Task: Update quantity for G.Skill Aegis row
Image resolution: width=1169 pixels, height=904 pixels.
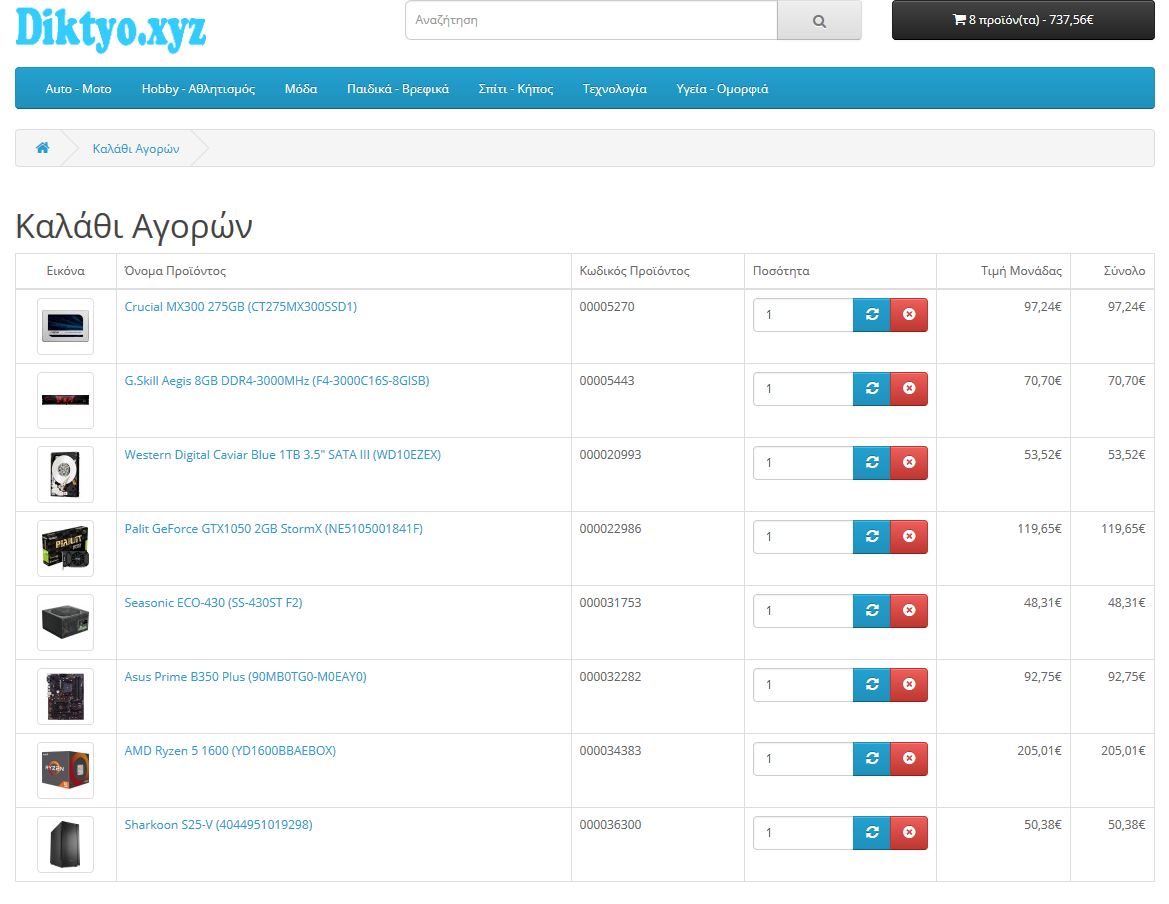Action: [872, 388]
